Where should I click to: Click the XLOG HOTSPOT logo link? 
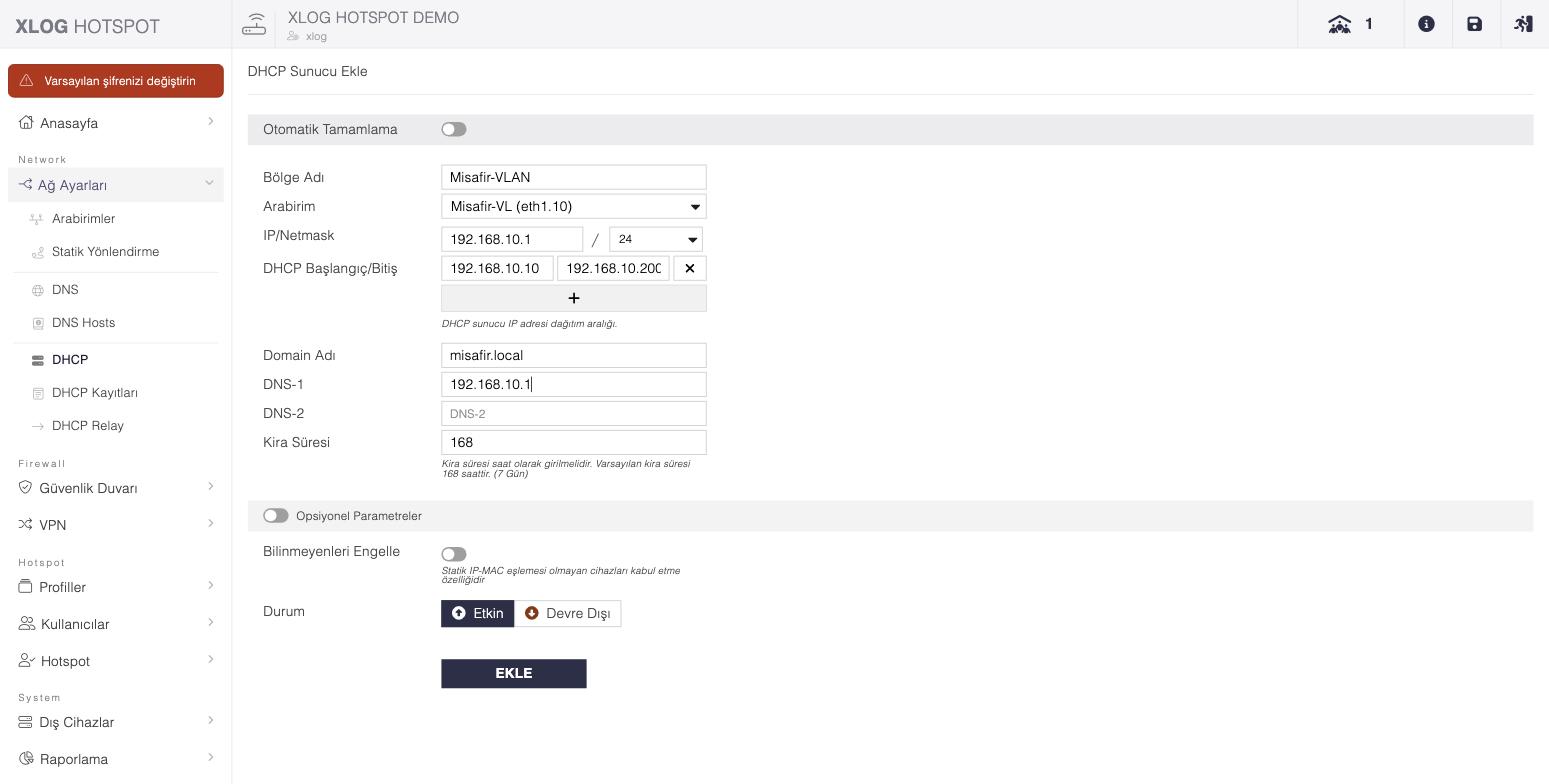88,26
